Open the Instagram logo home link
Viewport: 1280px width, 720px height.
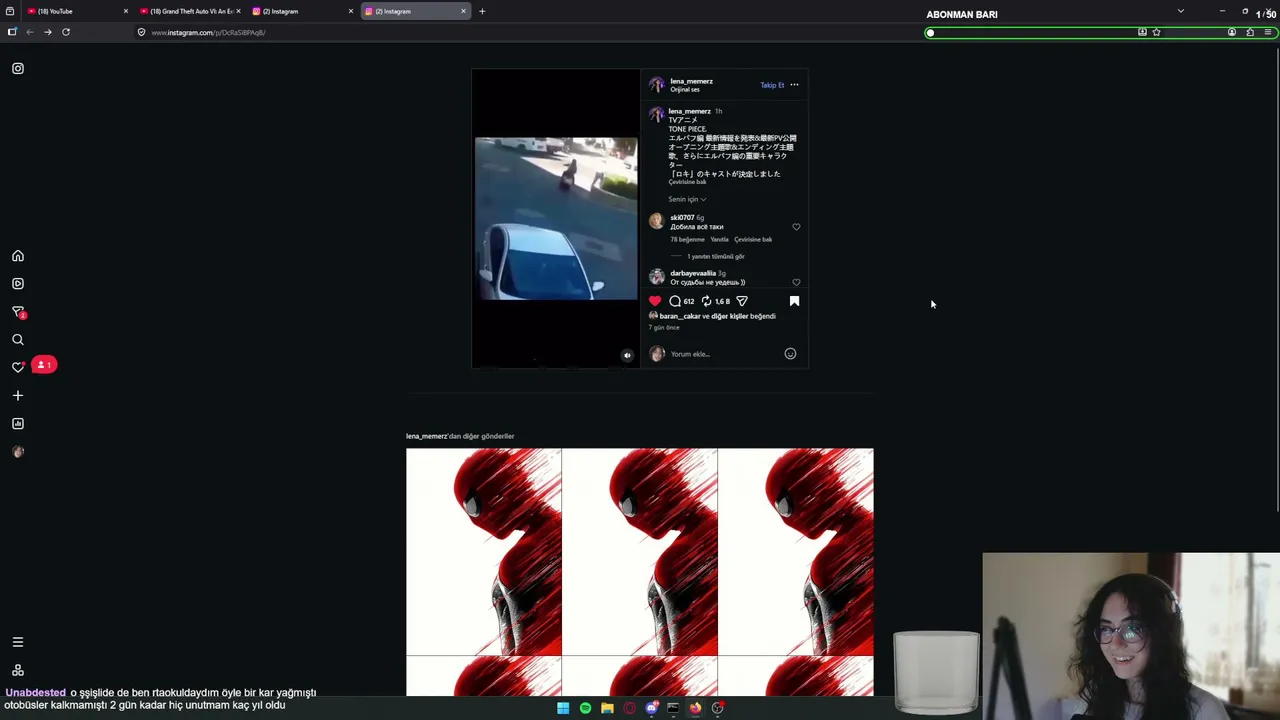click(x=18, y=68)
